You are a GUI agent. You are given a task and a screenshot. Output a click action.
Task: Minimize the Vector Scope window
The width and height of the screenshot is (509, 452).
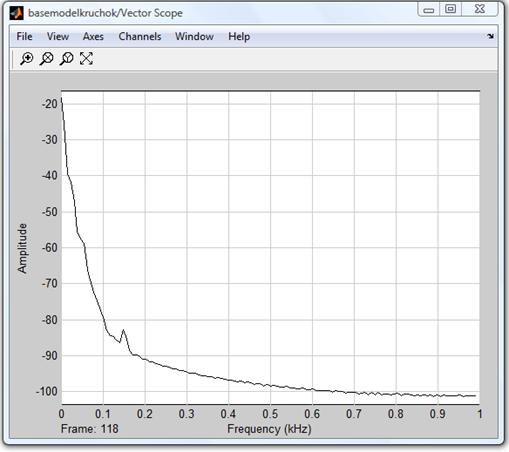click(x=429, y=9)
